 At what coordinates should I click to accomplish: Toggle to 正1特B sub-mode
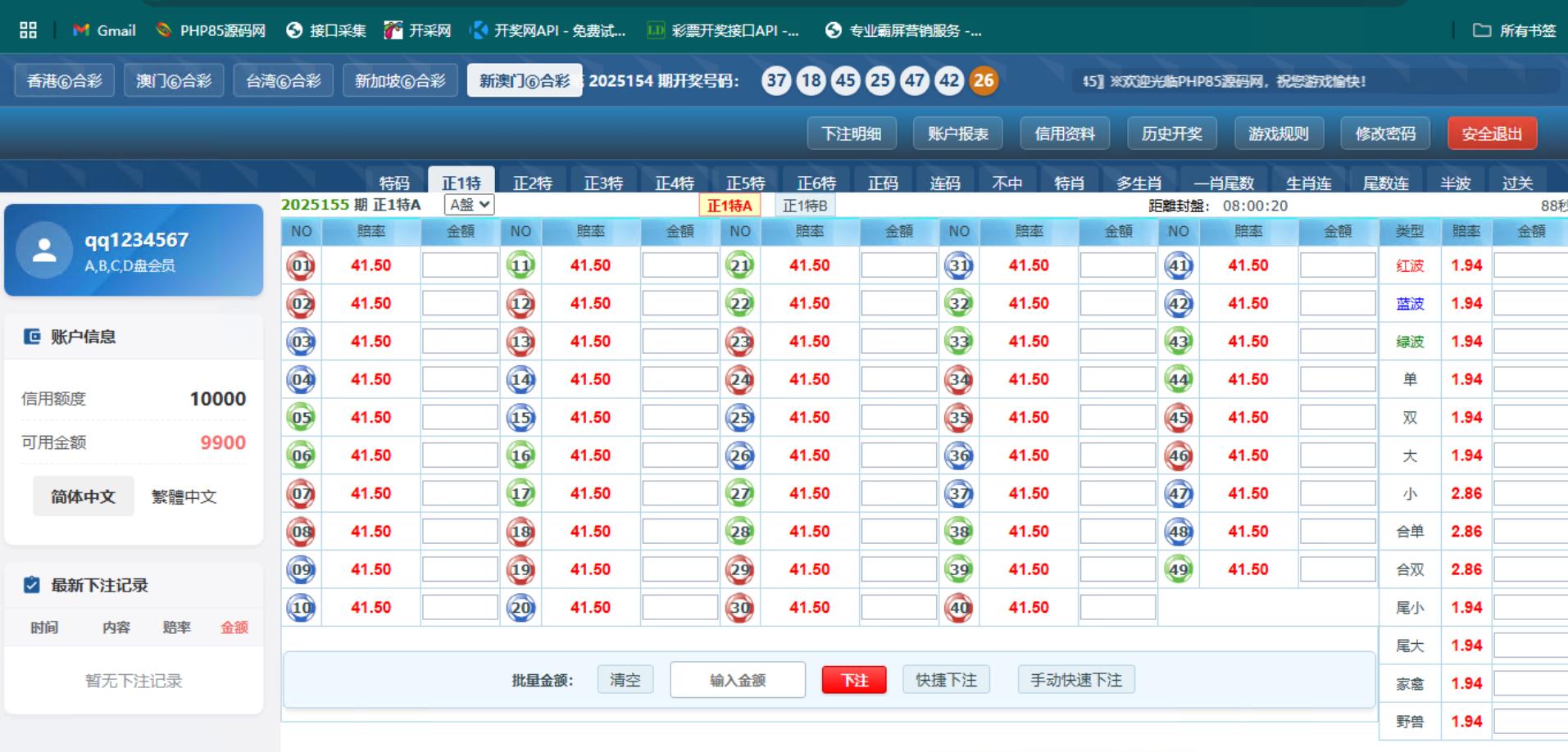click(804, 206)
